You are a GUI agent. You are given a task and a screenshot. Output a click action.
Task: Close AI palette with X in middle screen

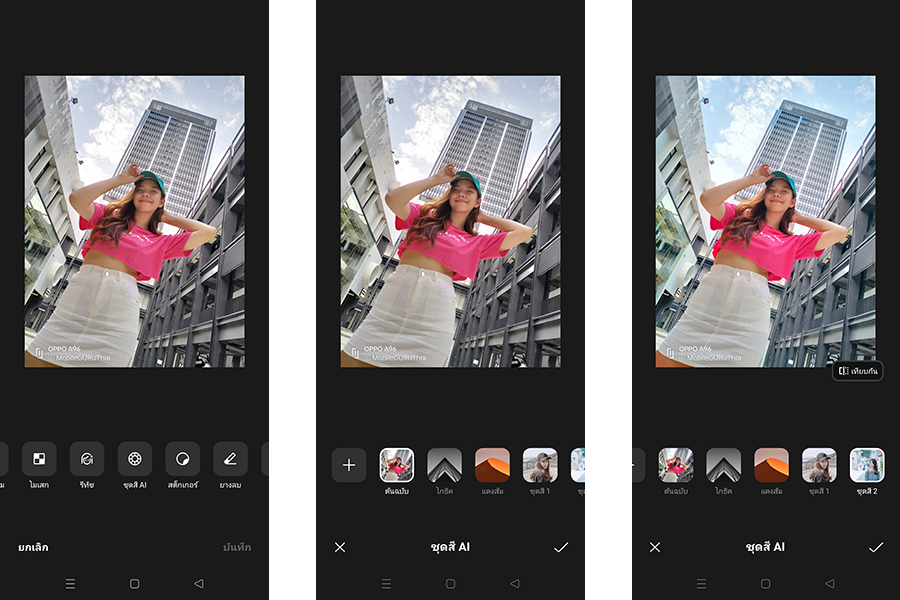pyautogui.click(x=340, y=547)
